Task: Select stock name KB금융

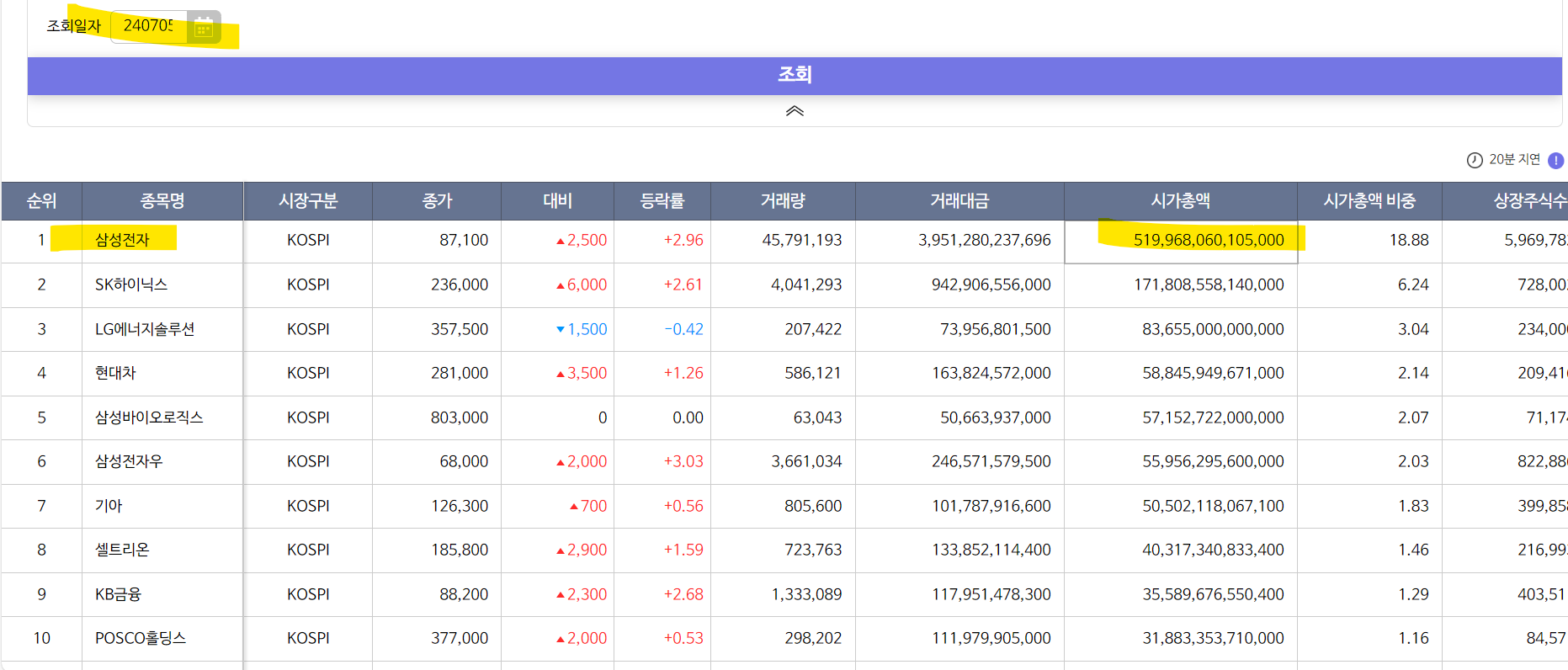Action: [x=118, y=594]
